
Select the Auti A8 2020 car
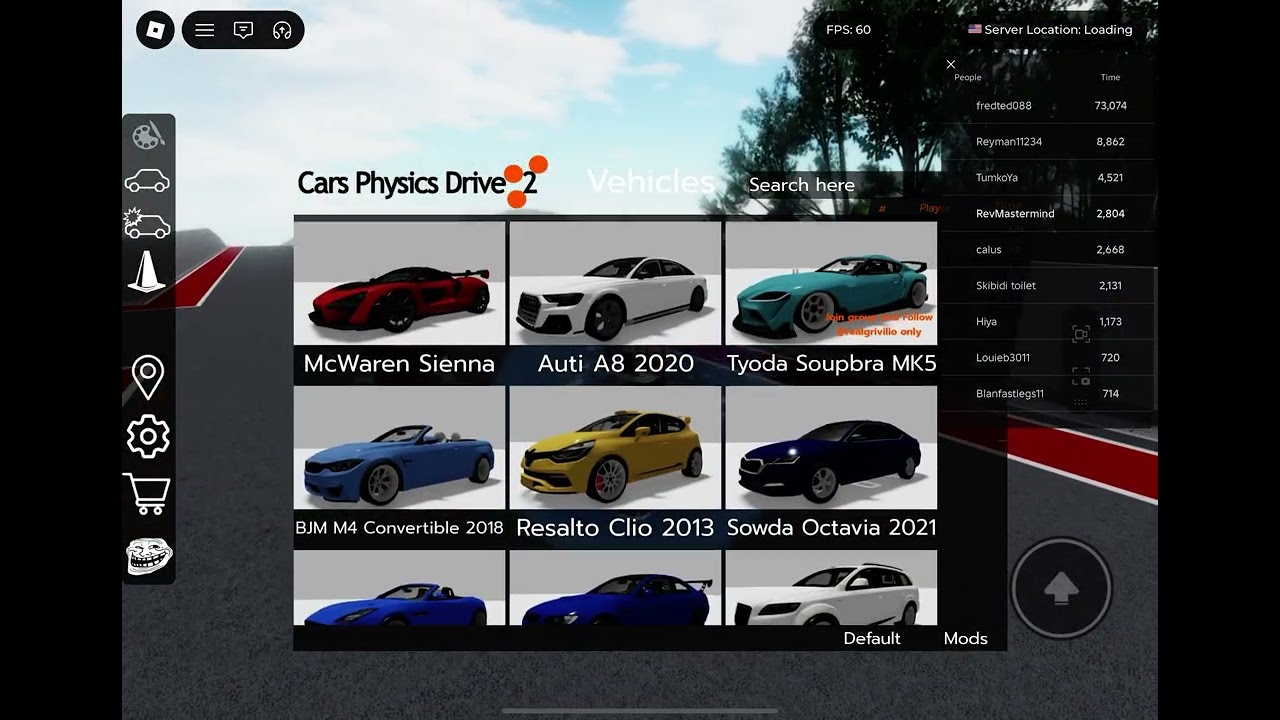tap(615, 301)
